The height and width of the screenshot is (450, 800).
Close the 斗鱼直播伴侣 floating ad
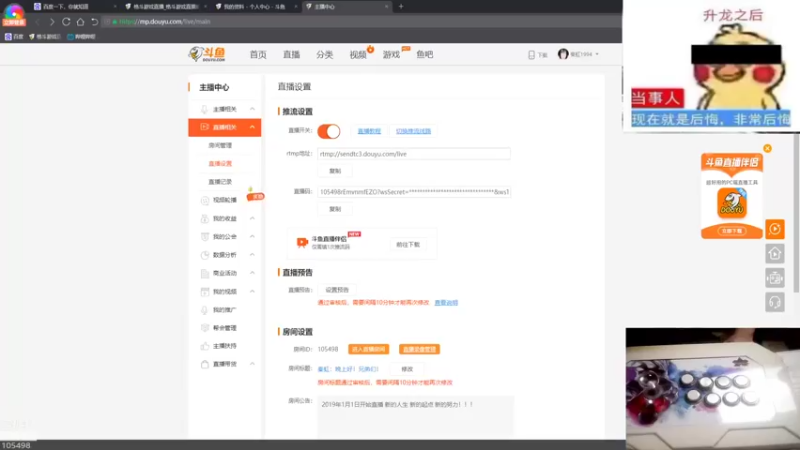coord(767,148)
